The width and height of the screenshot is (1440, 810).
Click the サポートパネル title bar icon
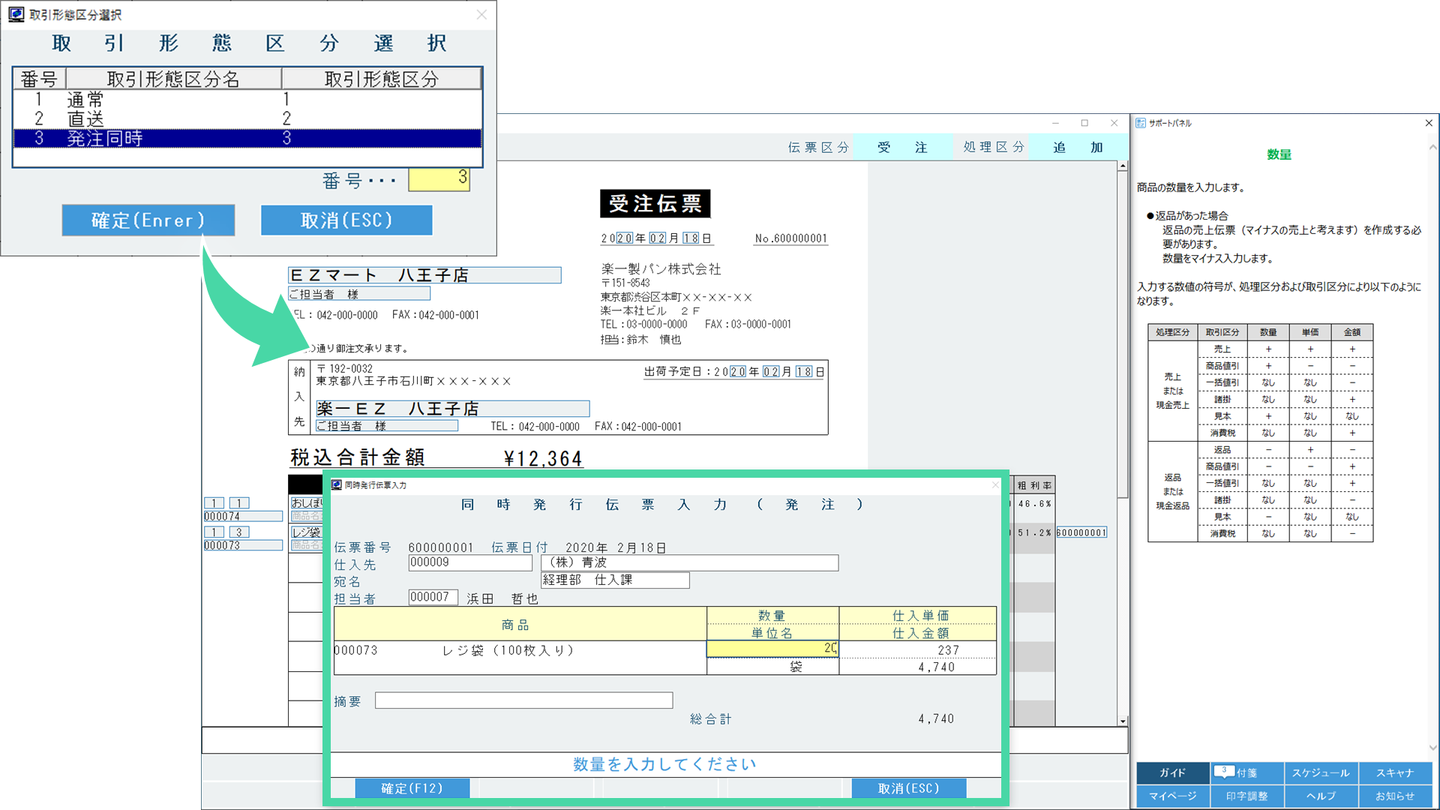pyautogui.click(x=1141, y=123)
